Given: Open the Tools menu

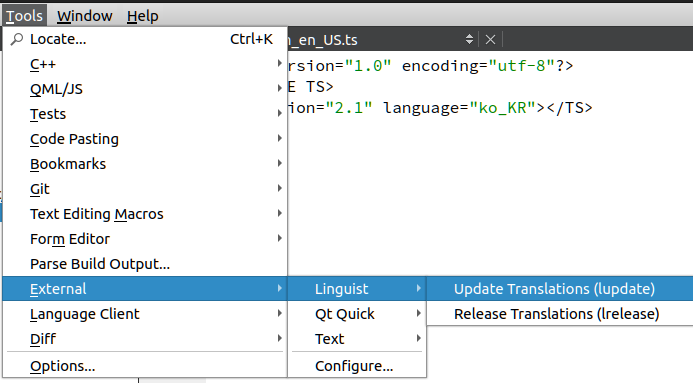Looking at the screenshot, I should pos(24,16).
